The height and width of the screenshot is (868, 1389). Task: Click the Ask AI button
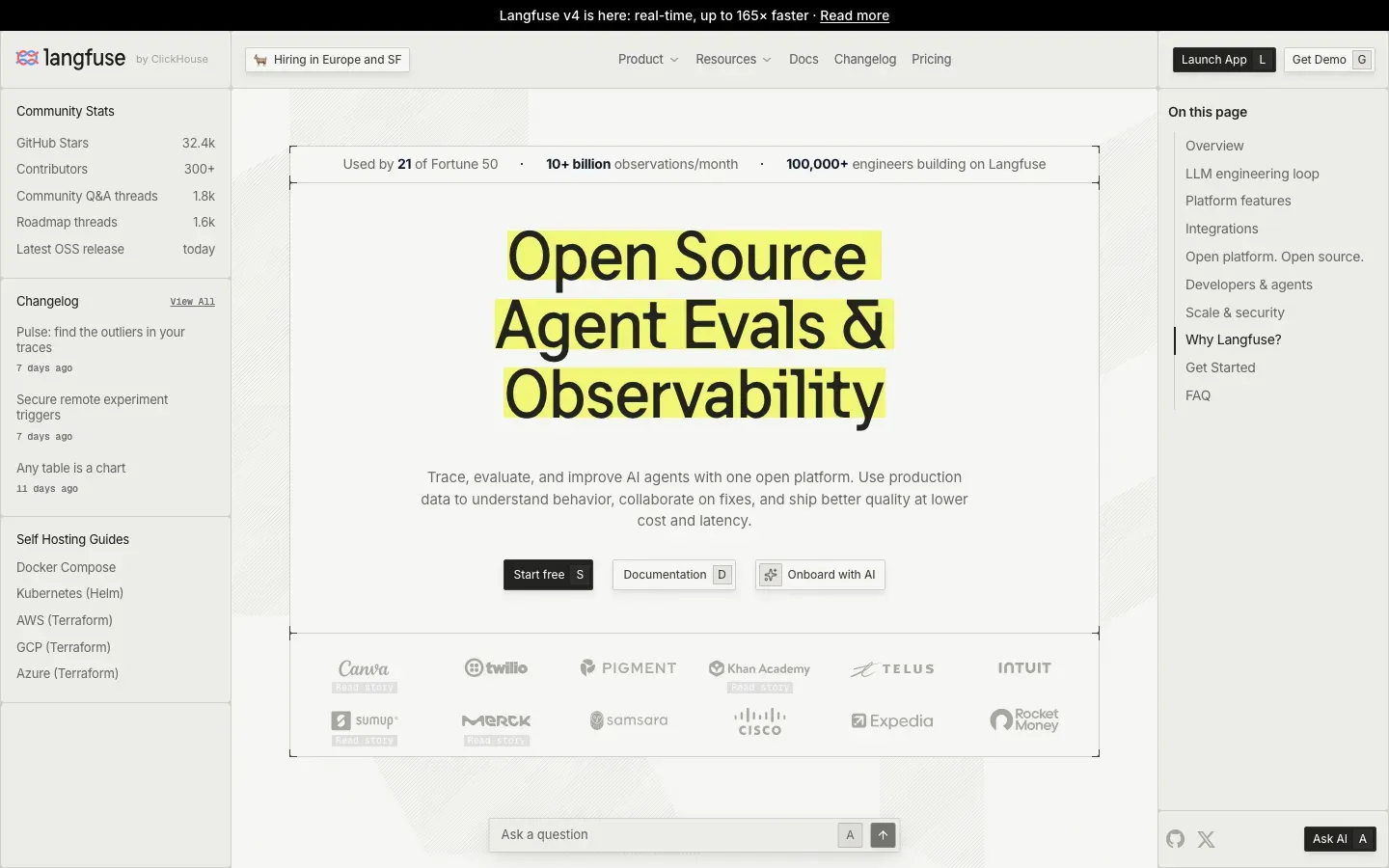(1340, 839)
